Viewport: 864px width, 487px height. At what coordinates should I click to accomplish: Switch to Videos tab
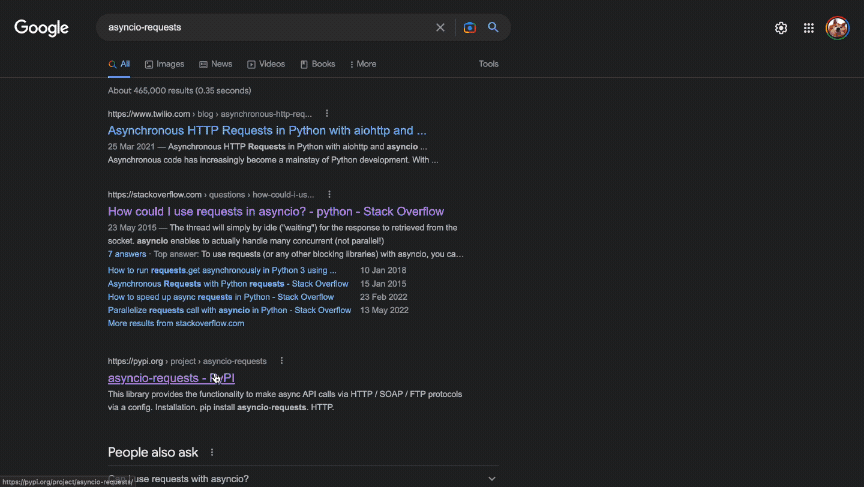266,64
